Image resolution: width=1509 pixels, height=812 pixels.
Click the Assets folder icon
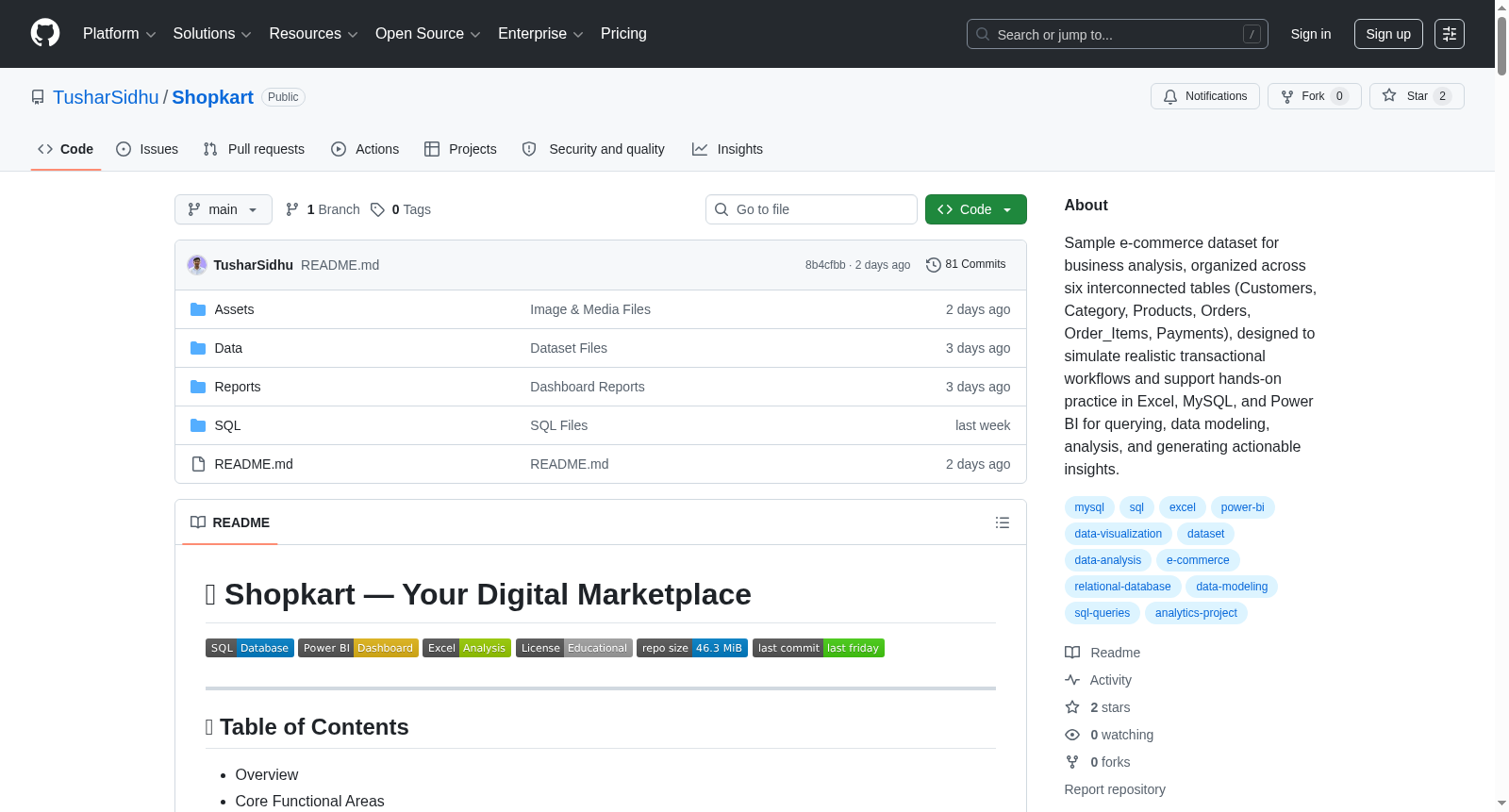pyautogui.click(x=198, y=309)
